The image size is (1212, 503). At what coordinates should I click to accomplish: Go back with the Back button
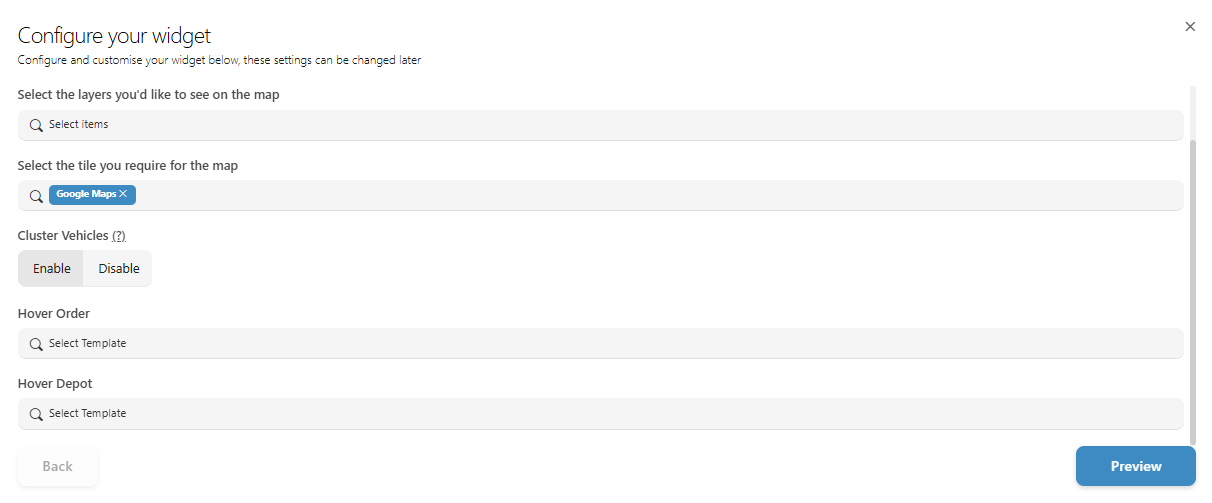pos(58,466)
